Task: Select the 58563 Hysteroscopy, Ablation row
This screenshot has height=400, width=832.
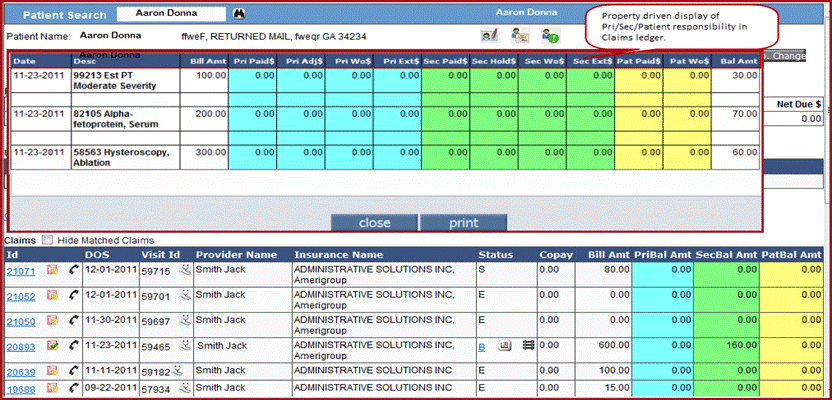Action: click(x=385, y=157)
